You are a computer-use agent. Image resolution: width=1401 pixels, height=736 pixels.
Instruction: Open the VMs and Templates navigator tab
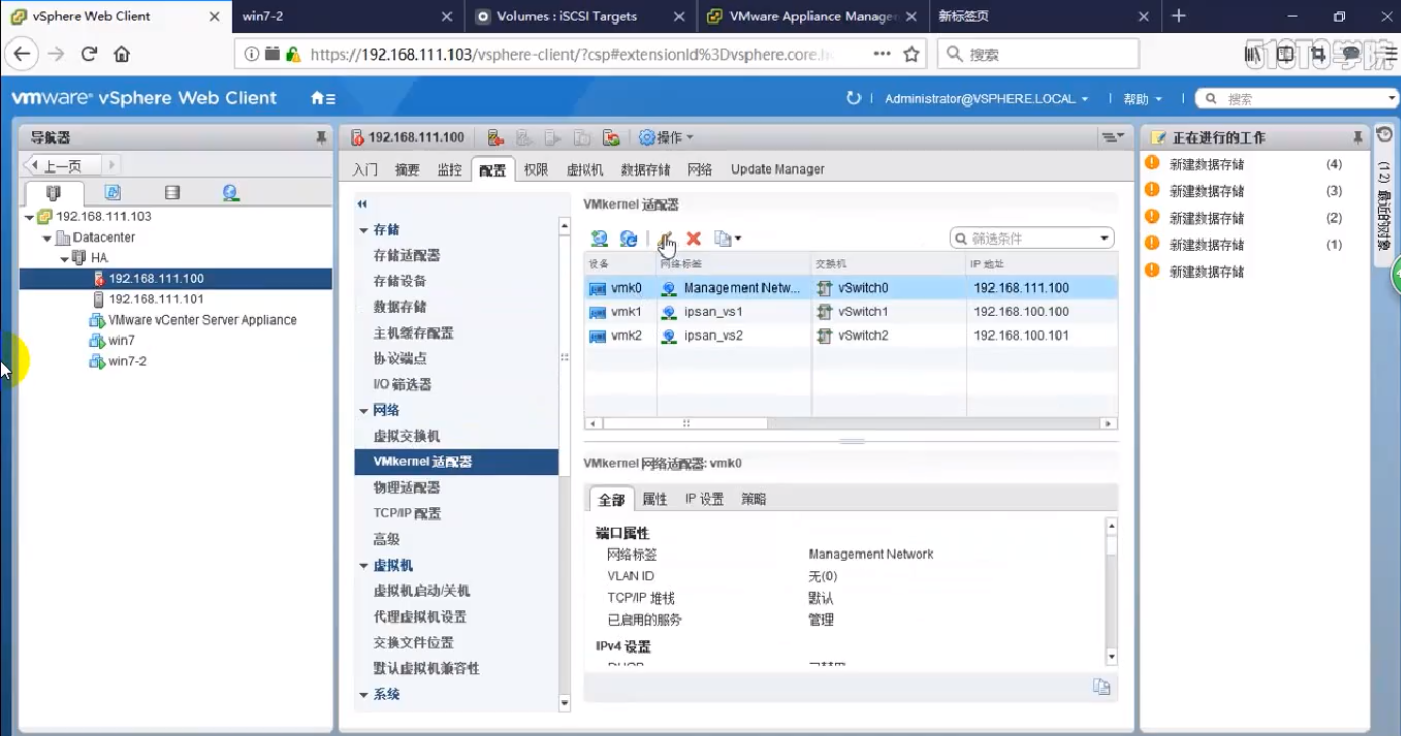(113, 192)
